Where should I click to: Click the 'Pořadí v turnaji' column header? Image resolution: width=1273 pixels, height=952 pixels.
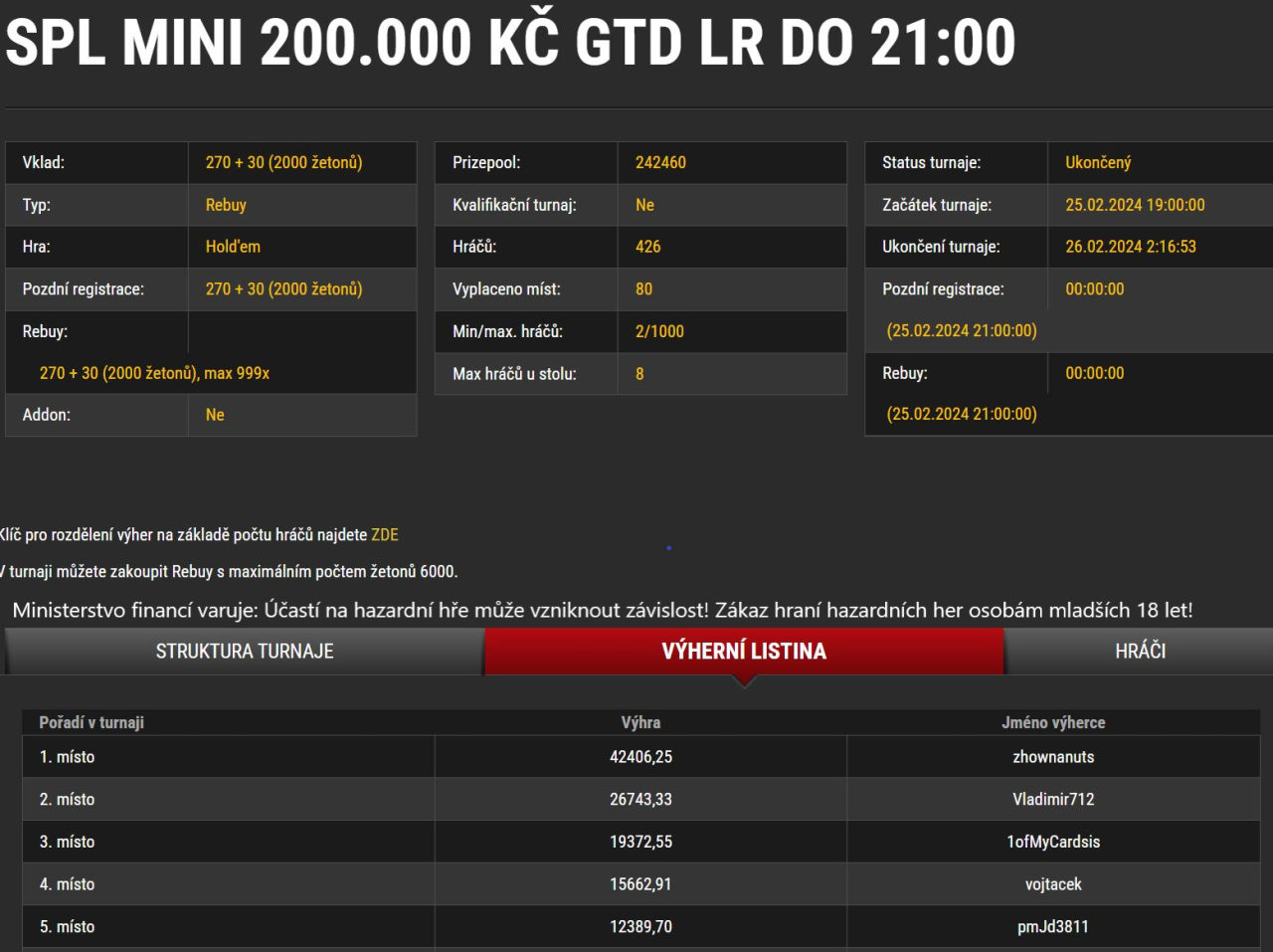91,723
